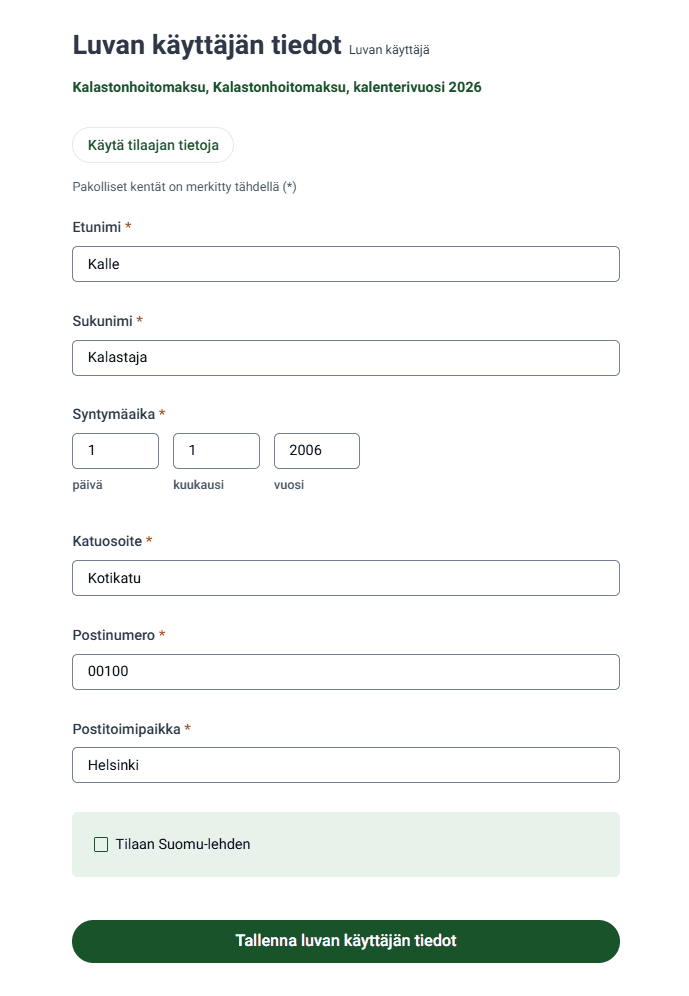
Task: Click the Syntymäaika label text
Action: (x=114, y=414)
